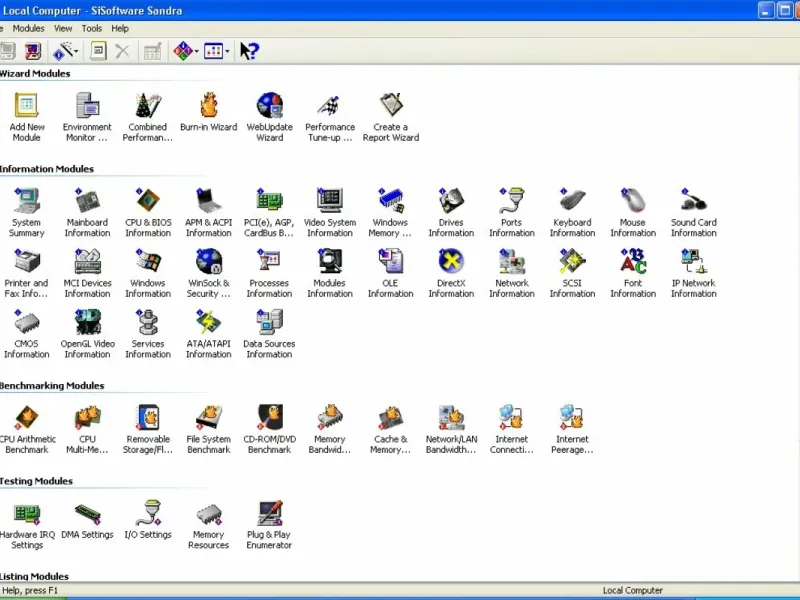Open the Tools menu
Screen dimensions: 800x600
point(92,29)
